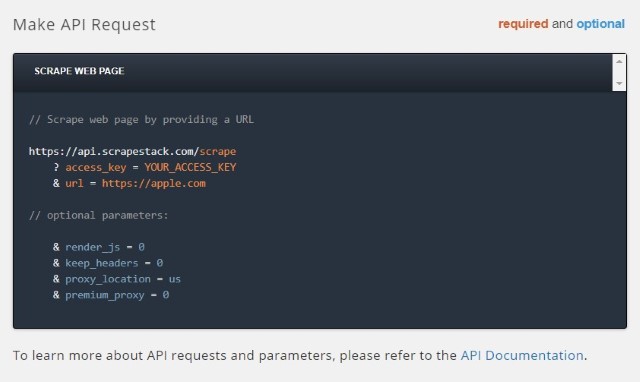The height and width of the screenshot is (382, 640).
Task: Click the 'url' parameter name
Action: [74, 184]
